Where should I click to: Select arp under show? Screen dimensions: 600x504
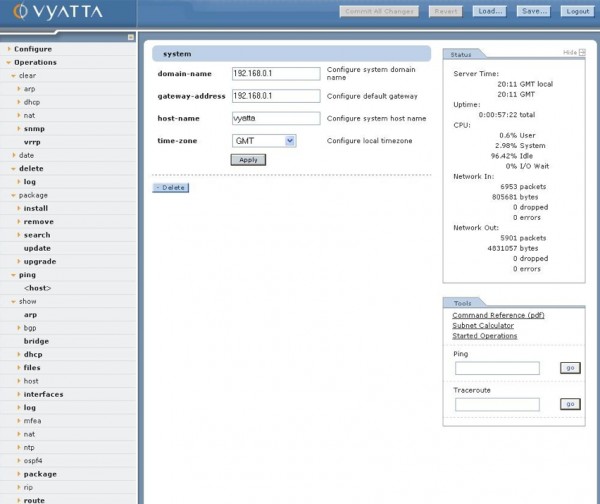coord(30,315)
